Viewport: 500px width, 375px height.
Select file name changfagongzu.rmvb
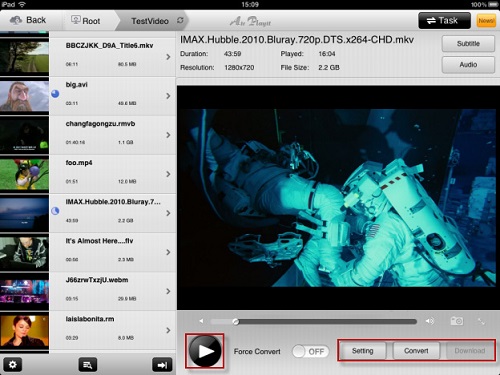point(100,124)
